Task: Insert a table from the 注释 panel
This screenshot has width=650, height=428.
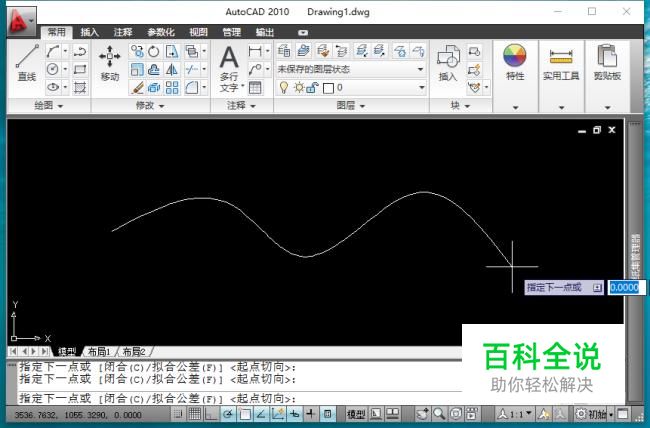Action: (255, 88)
